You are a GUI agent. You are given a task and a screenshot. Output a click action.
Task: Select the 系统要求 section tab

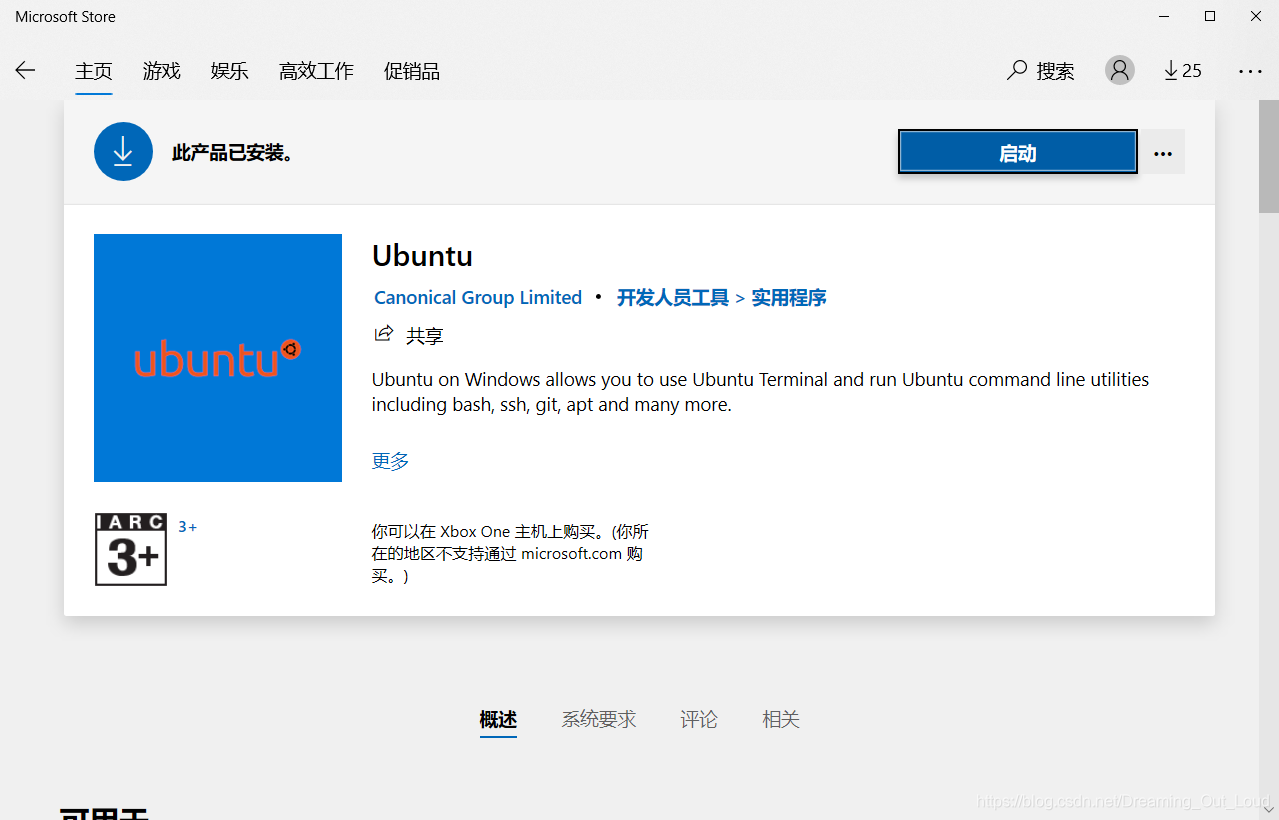[x=599, y=719]
